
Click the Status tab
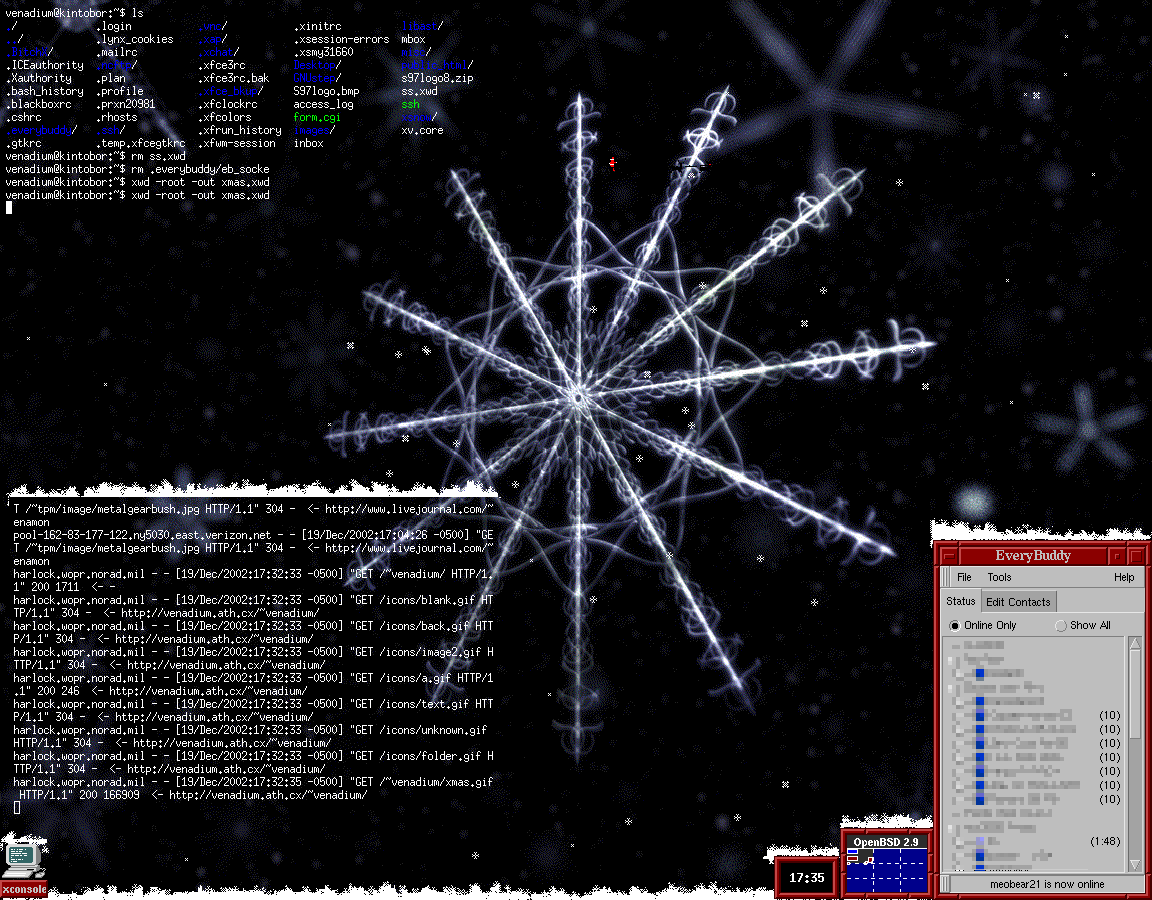tap(961, 601)
